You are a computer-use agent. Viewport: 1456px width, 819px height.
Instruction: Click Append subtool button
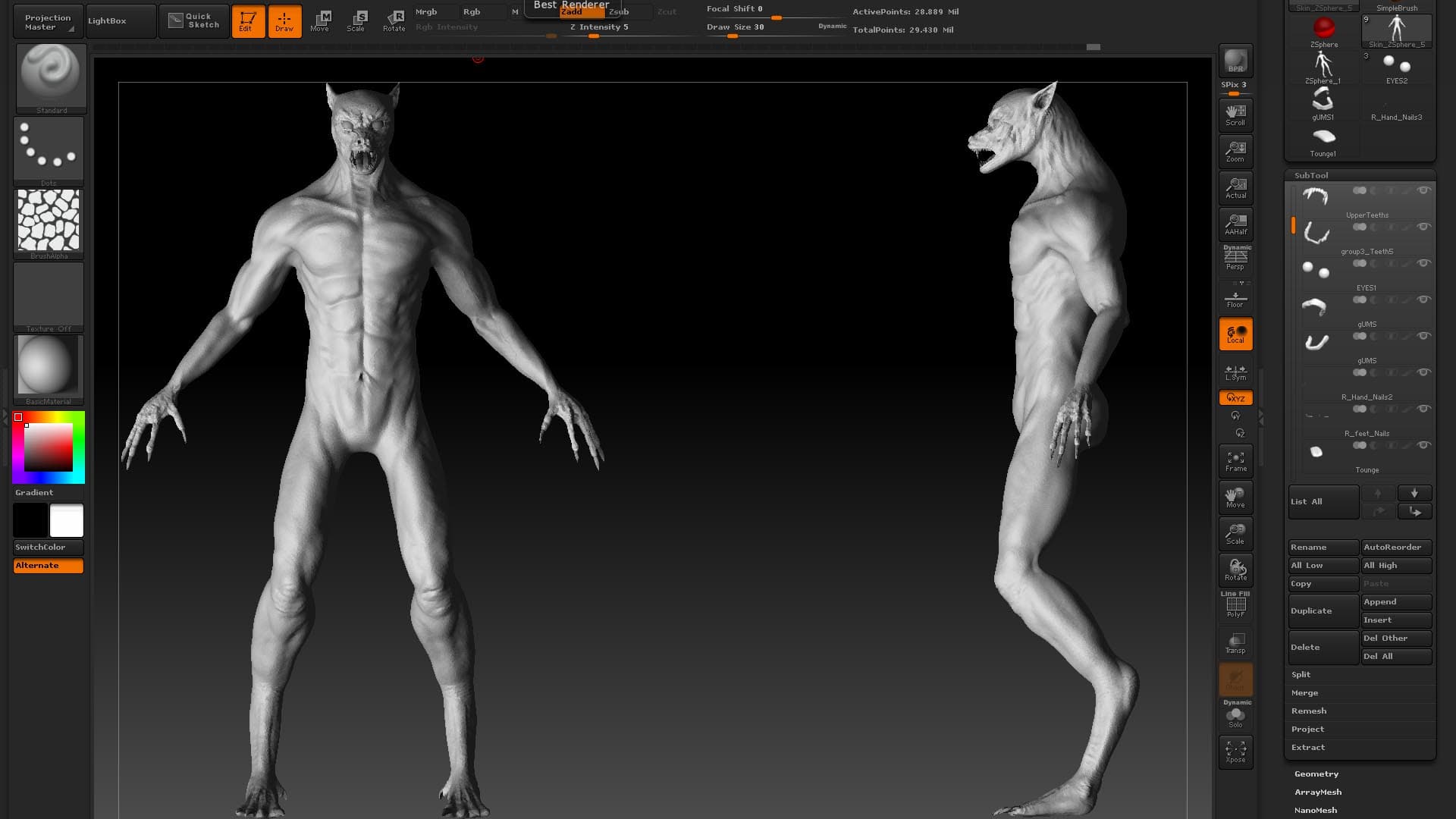1396,602
